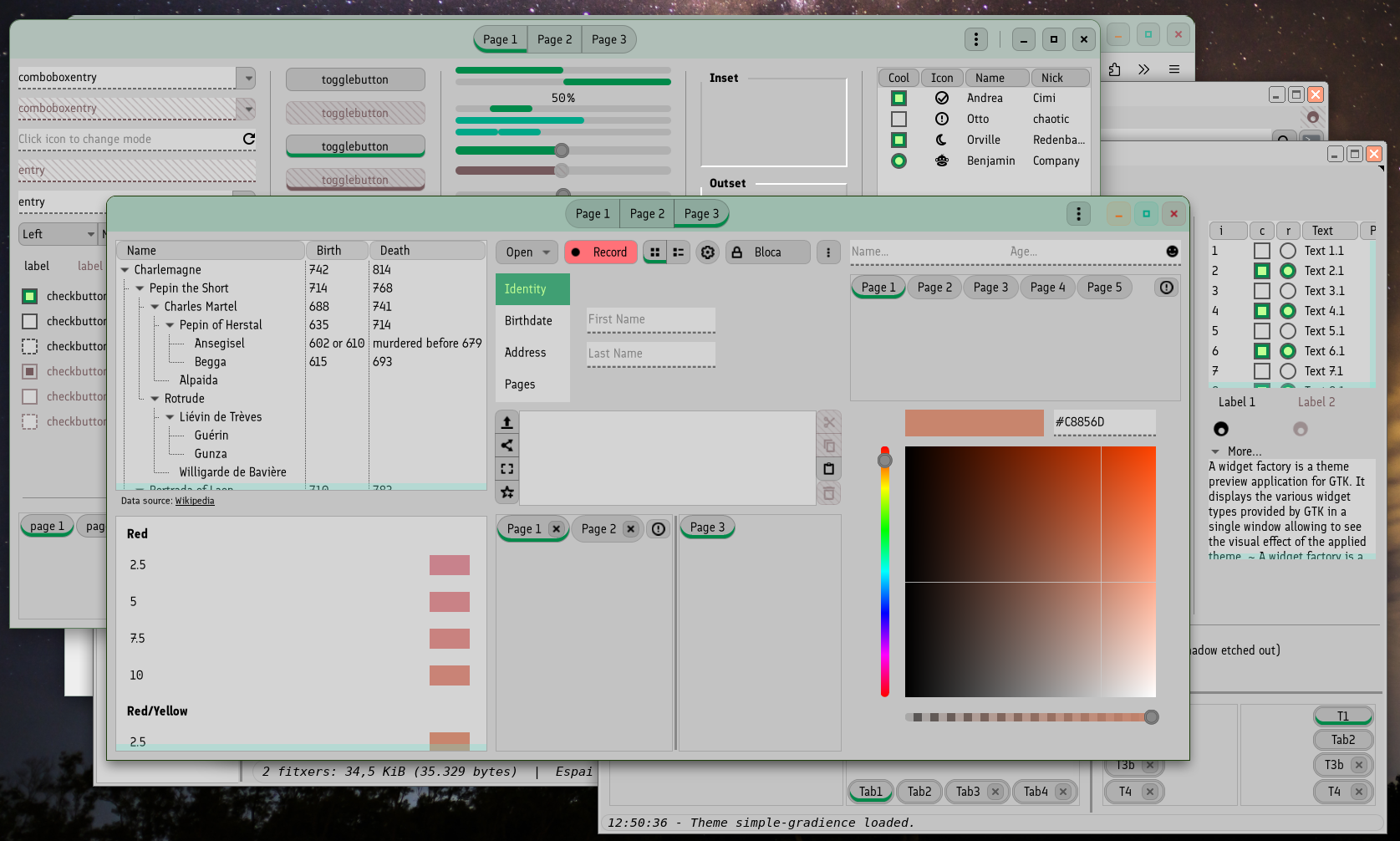The image size is (1400, 841).
Task: Click the trash delete icon beside the text area
Action: click(x=829, y=493)
